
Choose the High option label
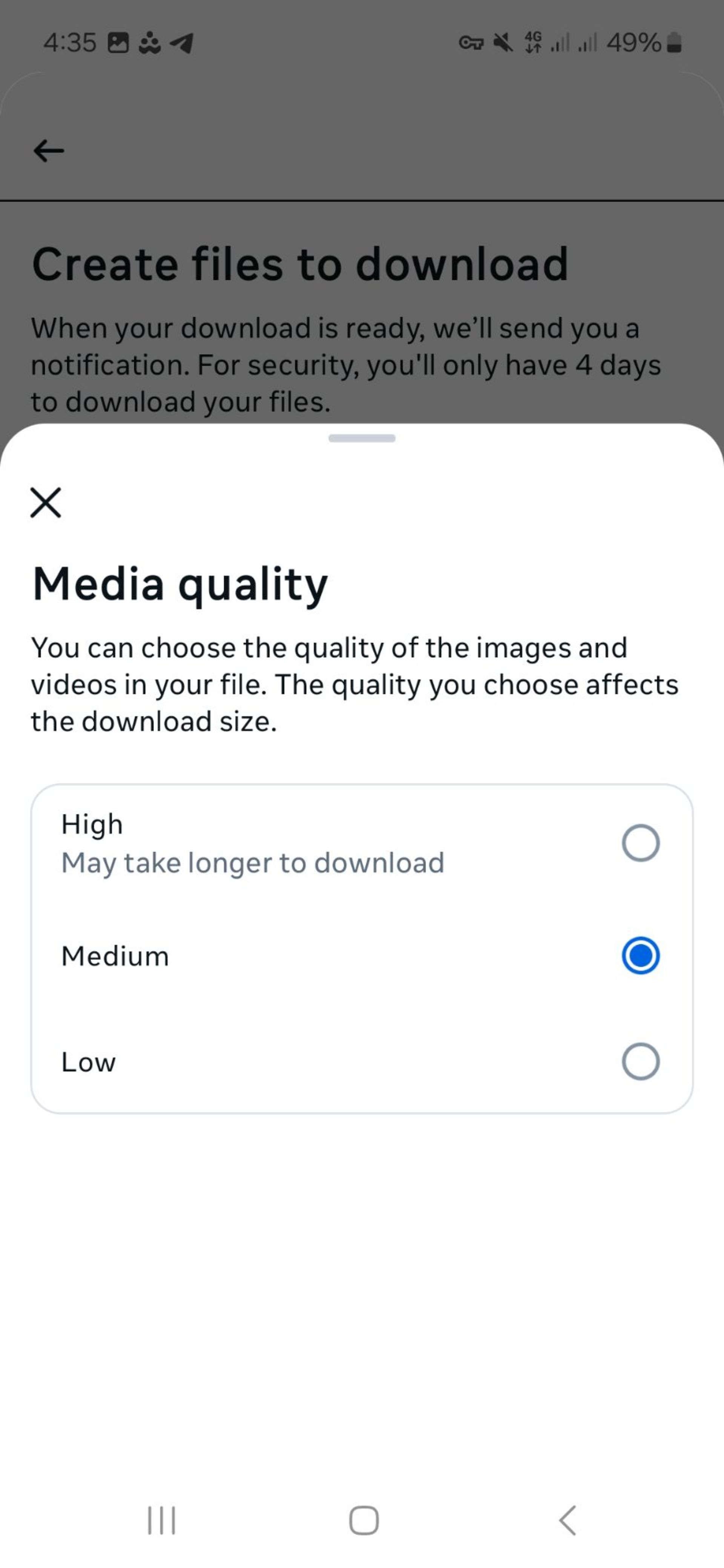pyautogui.click(x=92, y=824)
